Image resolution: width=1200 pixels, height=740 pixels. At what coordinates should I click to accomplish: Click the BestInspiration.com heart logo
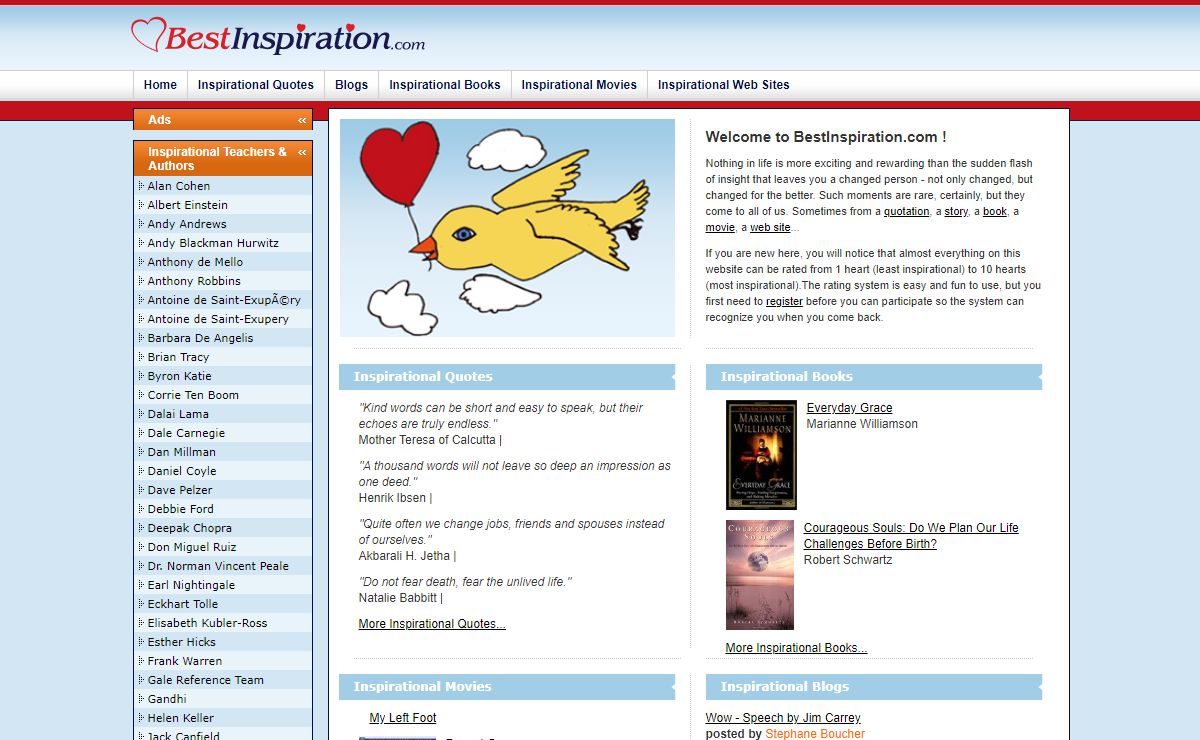click(x=278, y=37)
